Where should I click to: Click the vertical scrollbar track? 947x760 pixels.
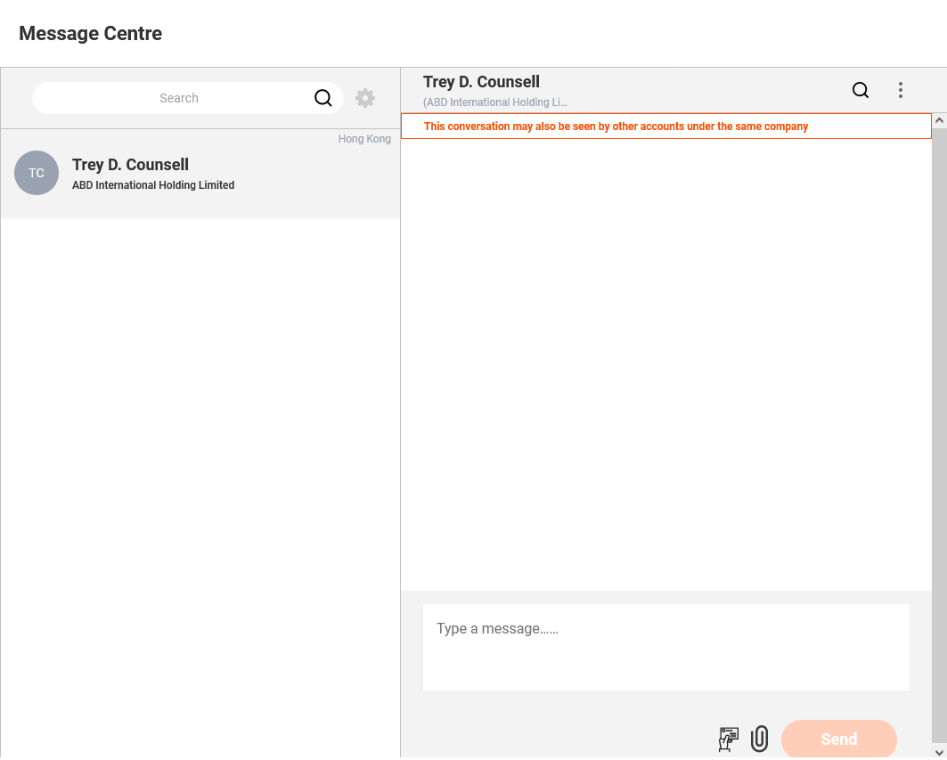(939, 436)
